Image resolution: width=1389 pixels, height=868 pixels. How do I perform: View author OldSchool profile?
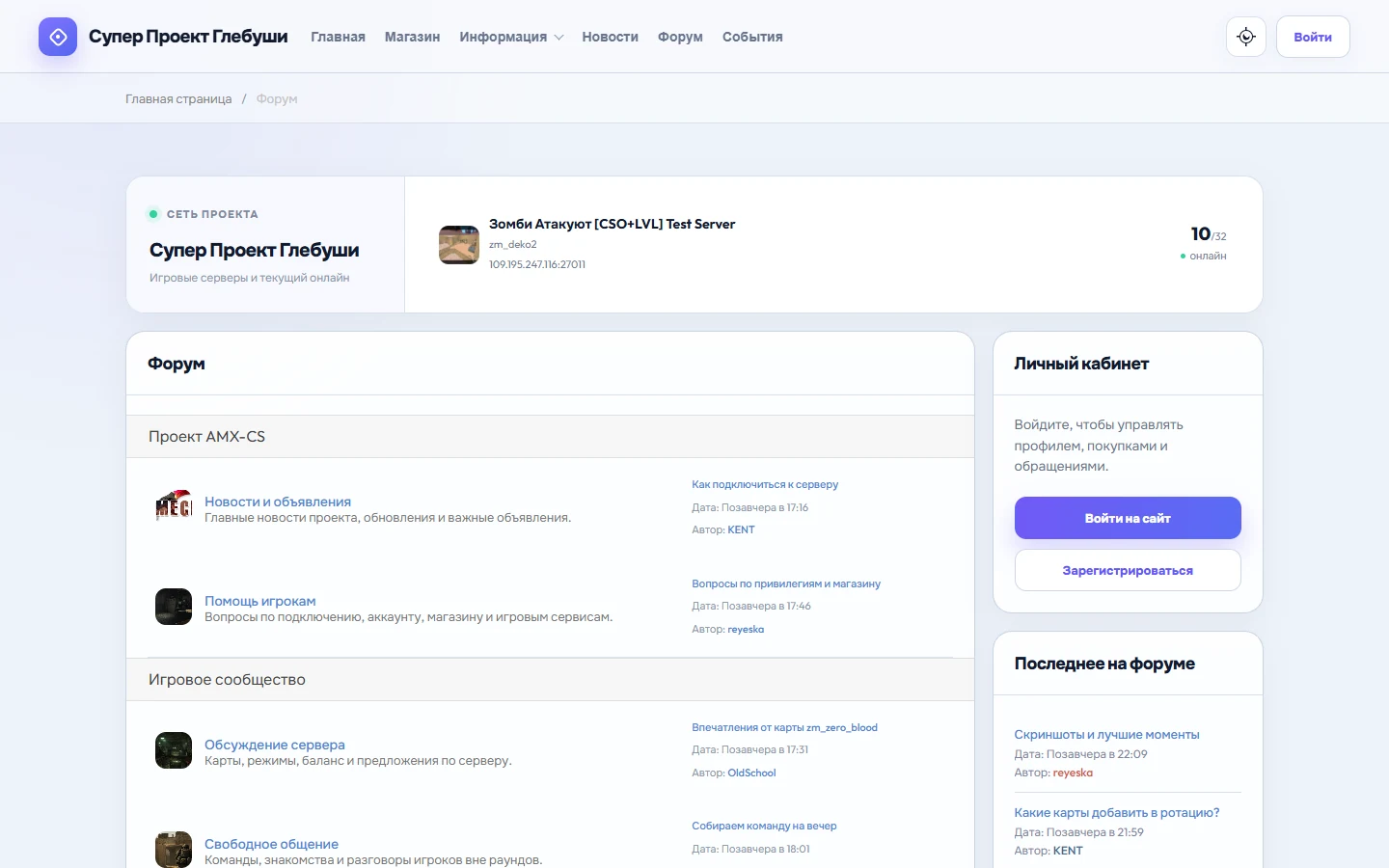pyautogui.click(x=751, y=773)
